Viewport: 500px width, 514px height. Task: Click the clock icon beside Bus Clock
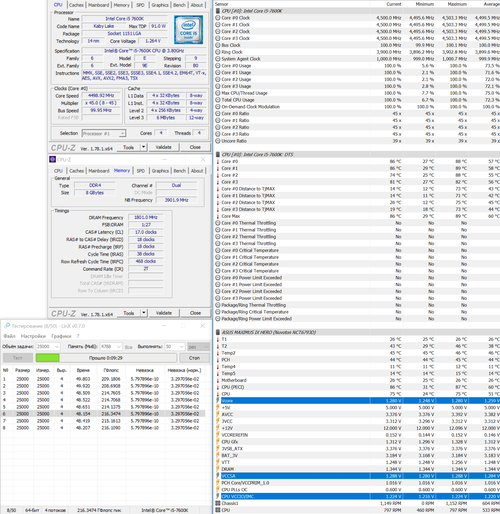coord(218,45)
